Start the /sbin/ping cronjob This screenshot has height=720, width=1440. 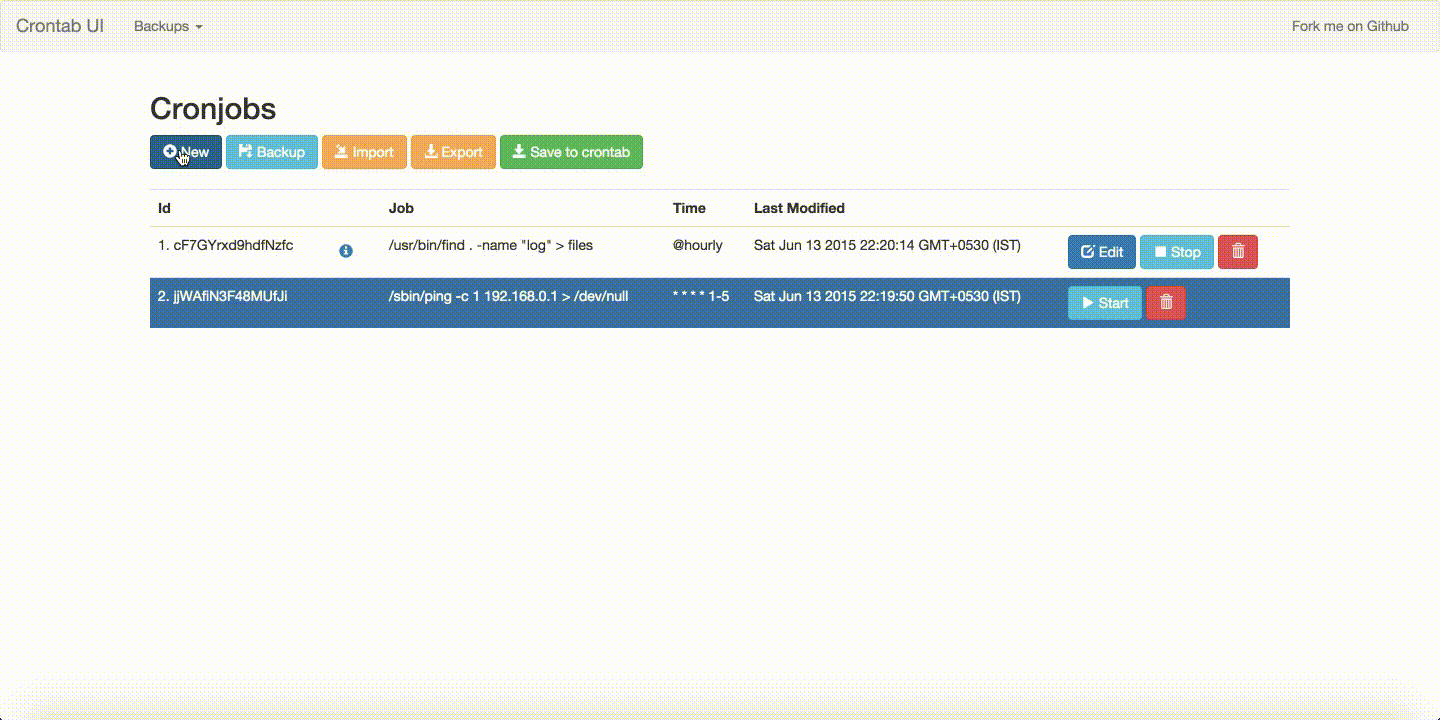[x=1105, y=303]
